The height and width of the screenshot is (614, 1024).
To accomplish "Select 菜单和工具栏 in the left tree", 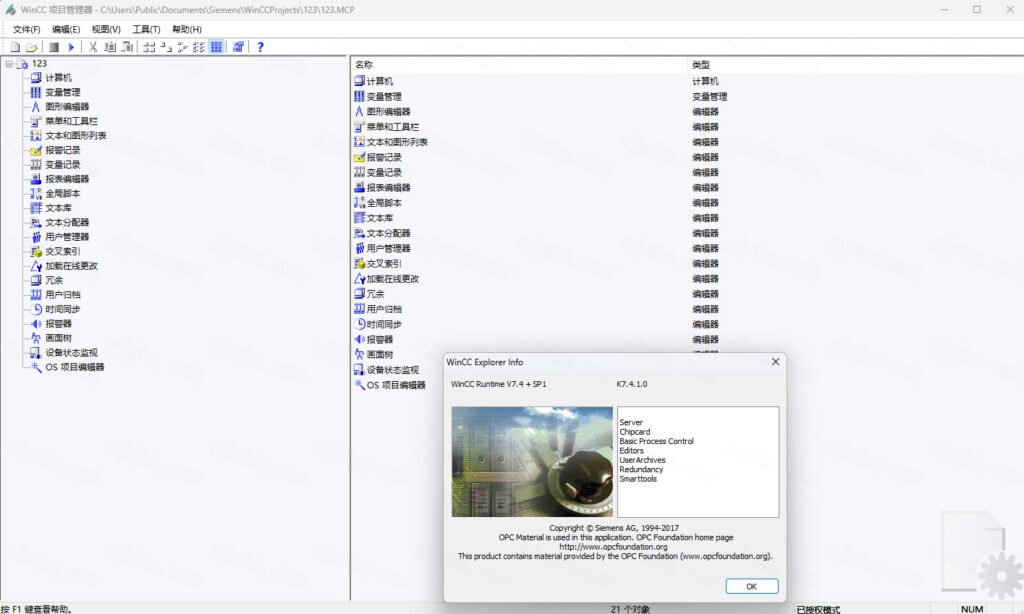I will pos(71,121).
